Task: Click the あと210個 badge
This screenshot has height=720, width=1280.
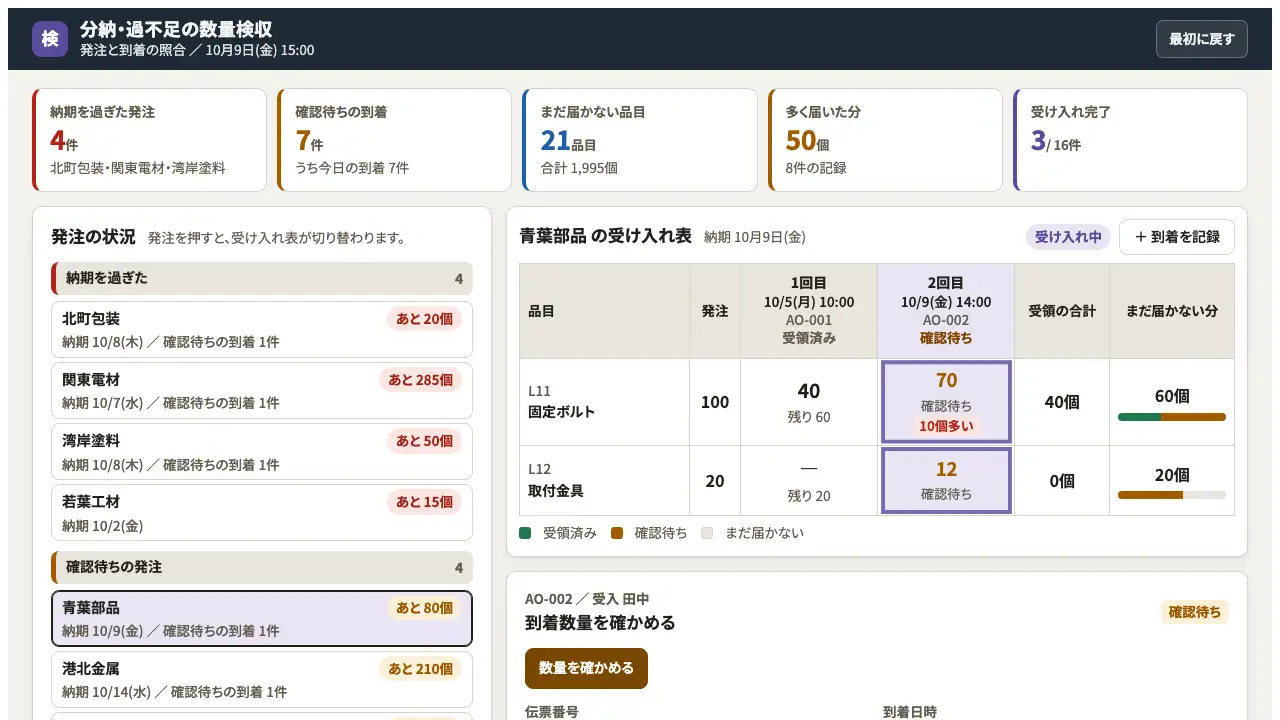Action: (420, 669)
